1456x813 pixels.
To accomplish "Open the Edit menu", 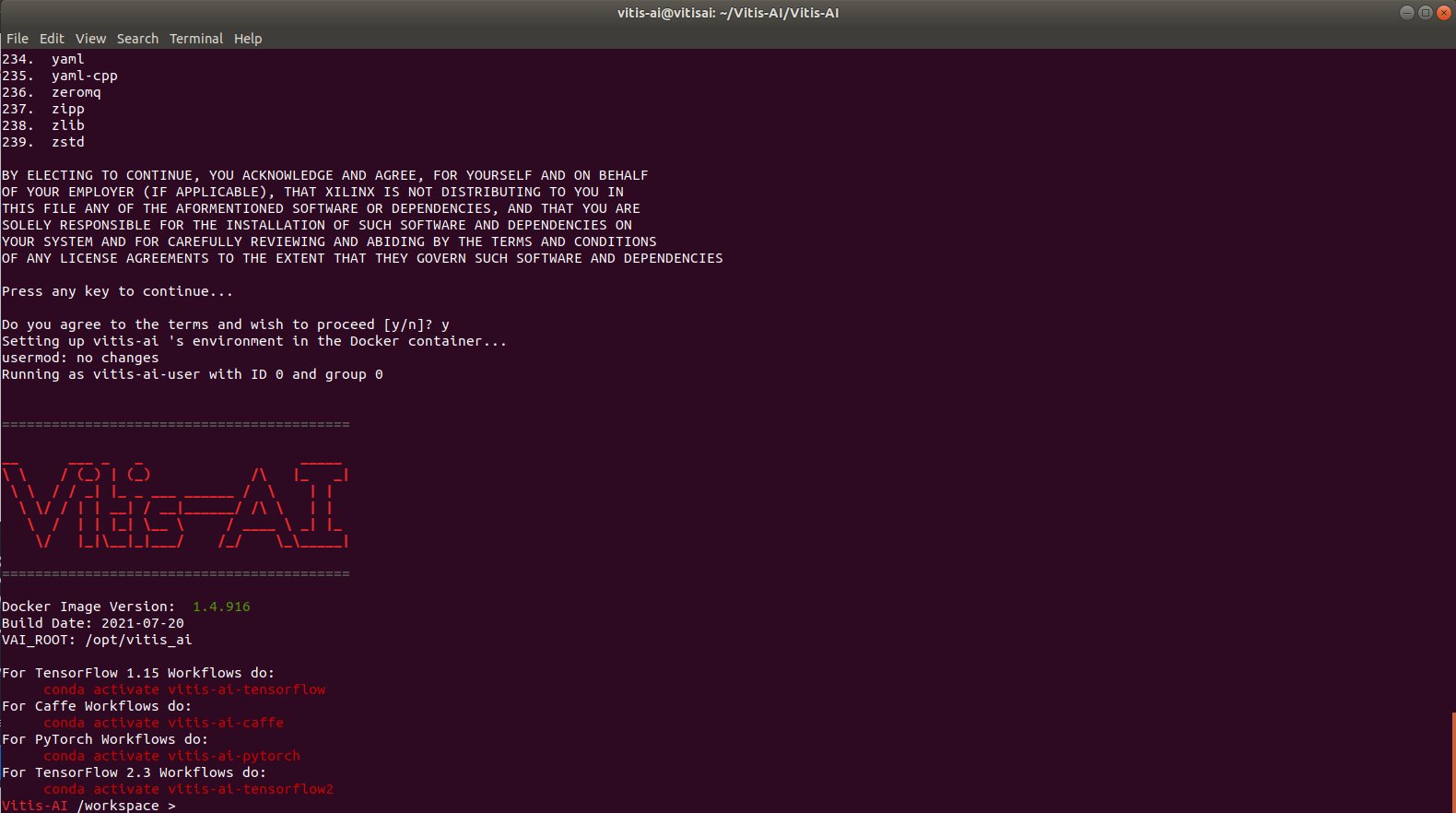I will click(x=52, y=39).
